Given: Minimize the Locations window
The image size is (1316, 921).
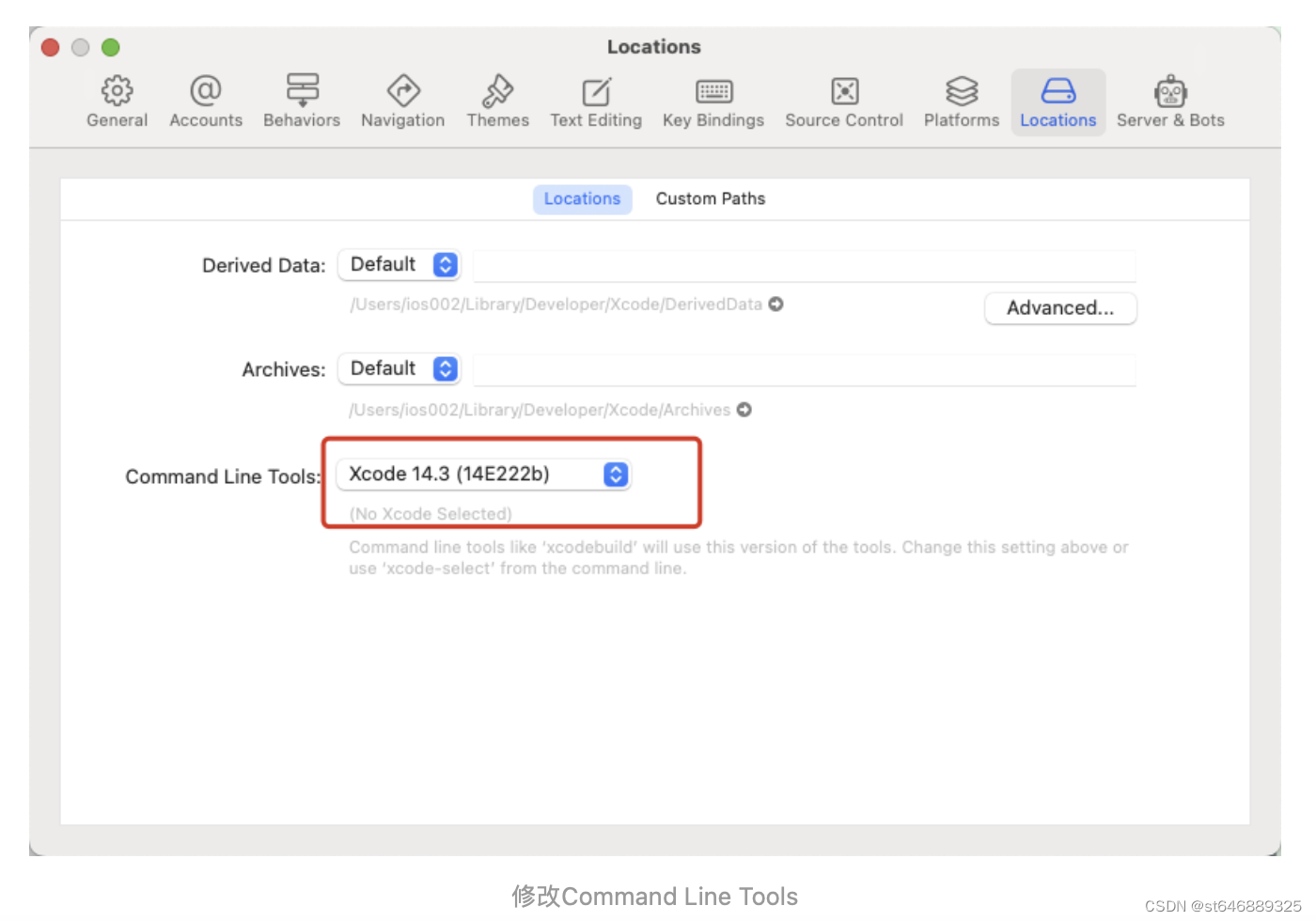Looking at the screenshot, I should 81,47.
